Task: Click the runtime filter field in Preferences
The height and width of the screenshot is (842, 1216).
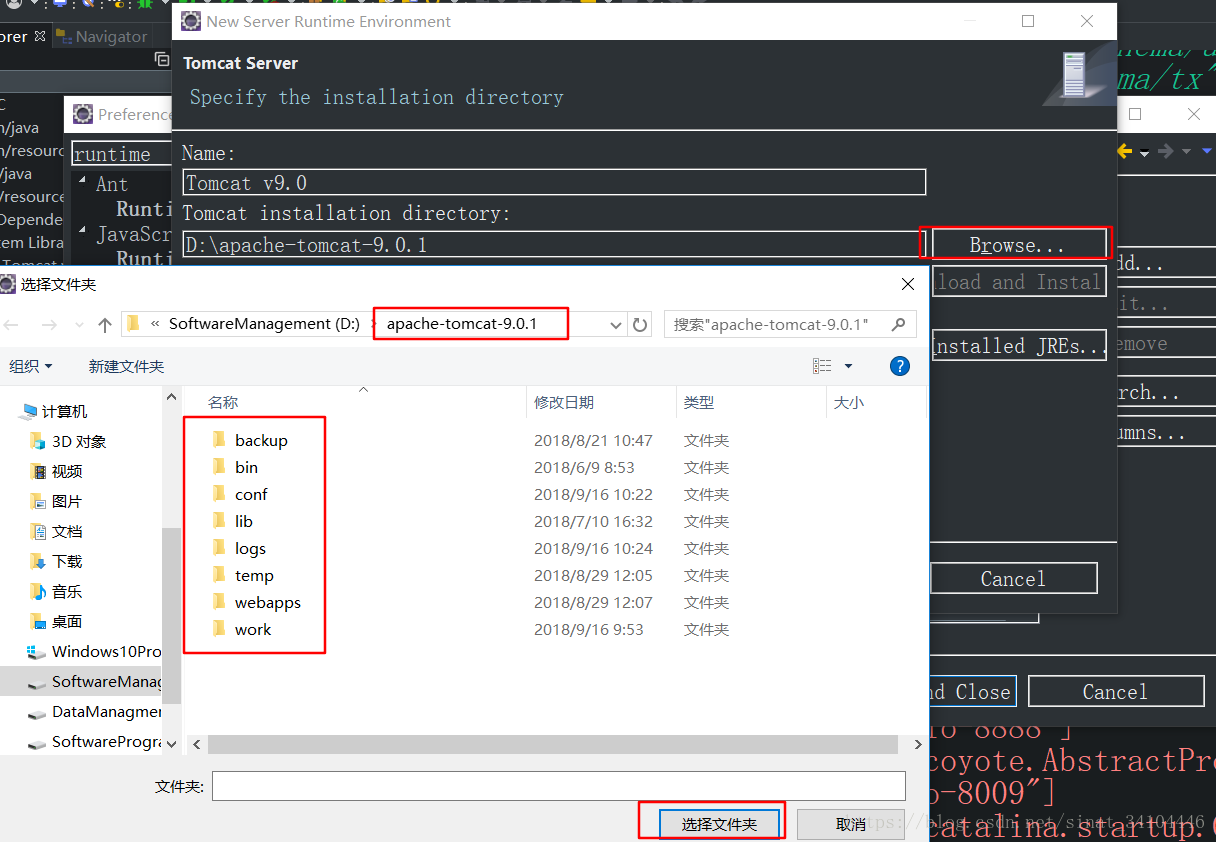Action: point(120,154)
